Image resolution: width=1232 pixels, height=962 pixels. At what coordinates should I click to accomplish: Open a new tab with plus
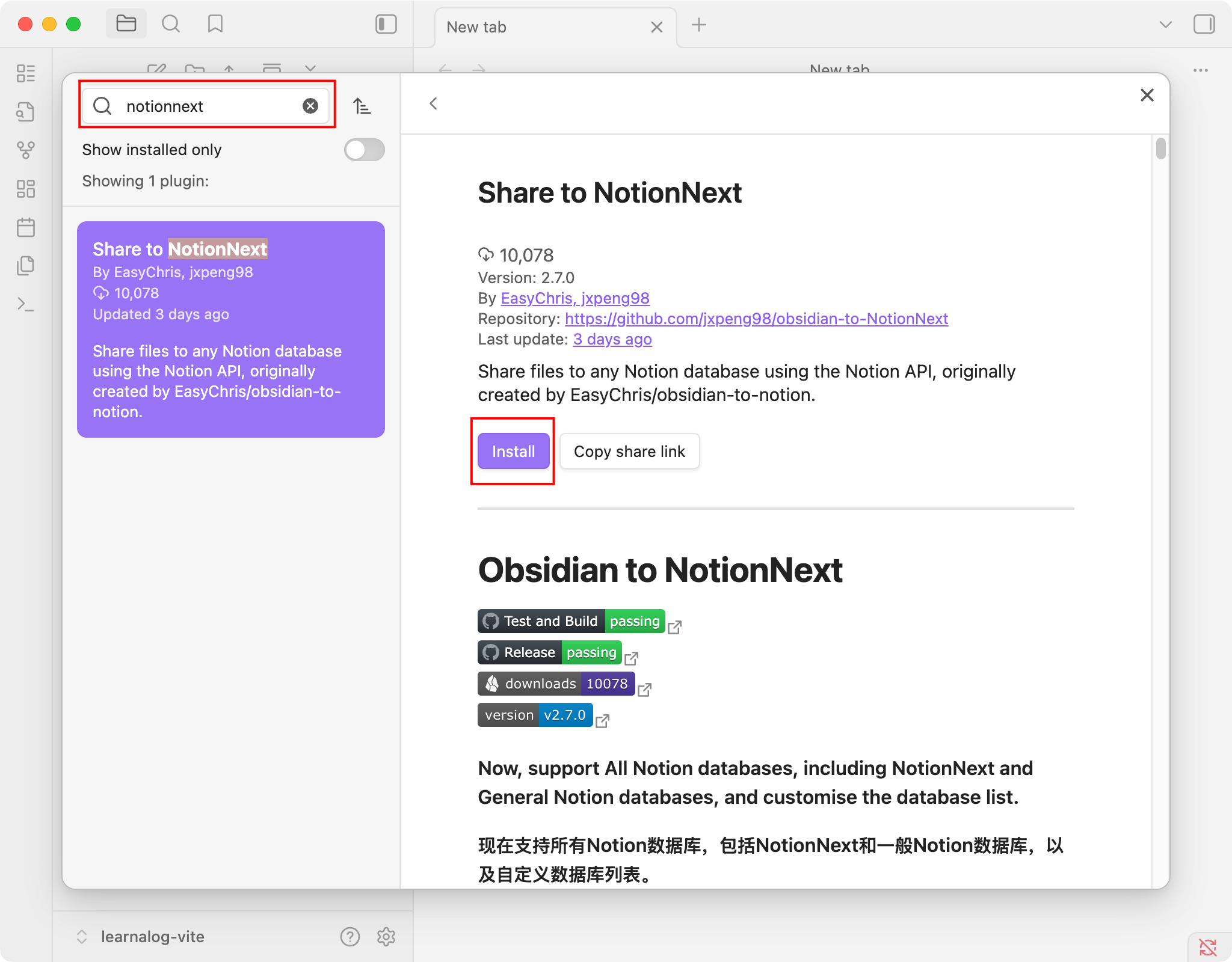click(x=698, y=25)
